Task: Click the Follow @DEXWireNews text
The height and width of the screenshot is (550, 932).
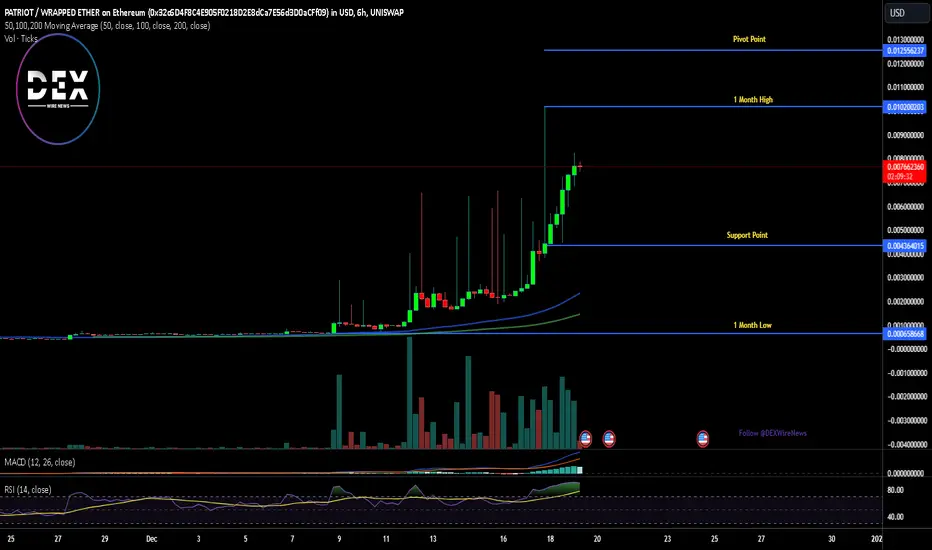Action: (773, 433)
